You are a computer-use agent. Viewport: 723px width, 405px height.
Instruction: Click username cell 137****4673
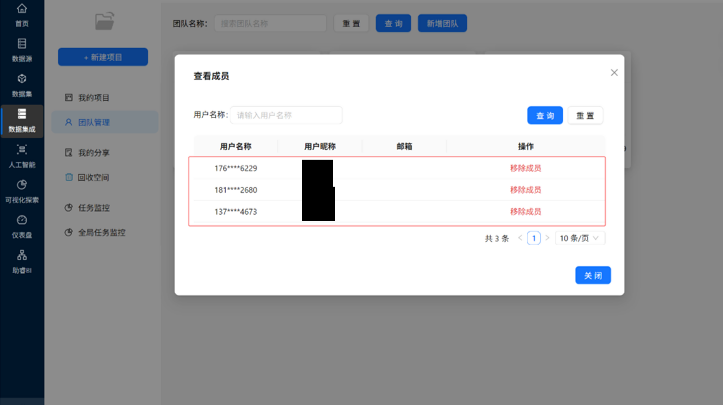click(236, 211)
